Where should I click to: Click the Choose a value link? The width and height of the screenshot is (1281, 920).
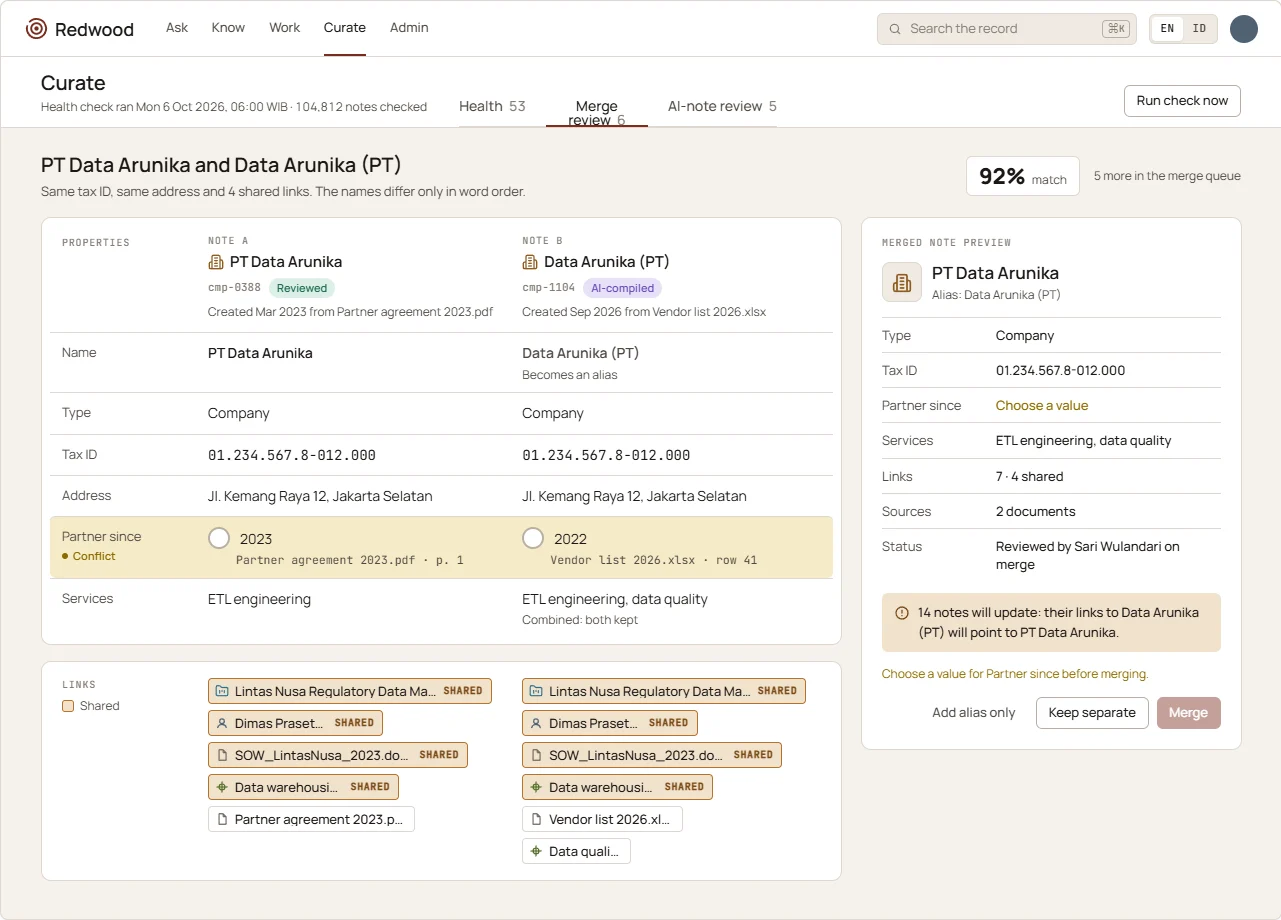click(x=1042, y=406)
